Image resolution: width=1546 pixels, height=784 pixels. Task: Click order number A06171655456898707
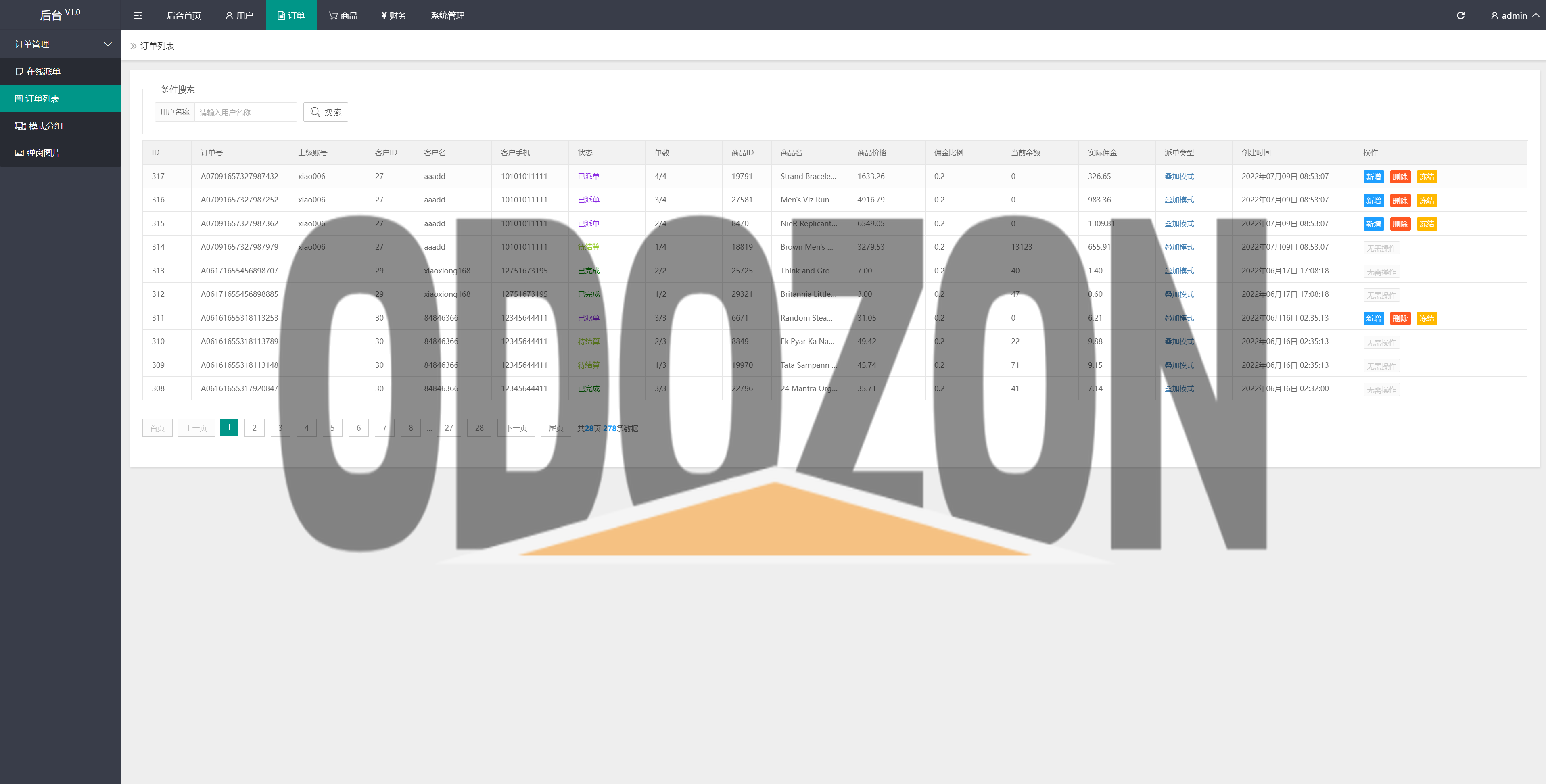coord(240,271)
